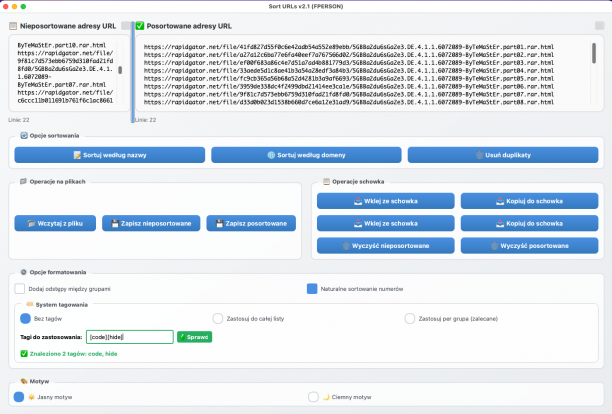Click the scrollbar thumb in Posortowane panel
This screenshot has width=612, height=414.
(x=594, y=53)
